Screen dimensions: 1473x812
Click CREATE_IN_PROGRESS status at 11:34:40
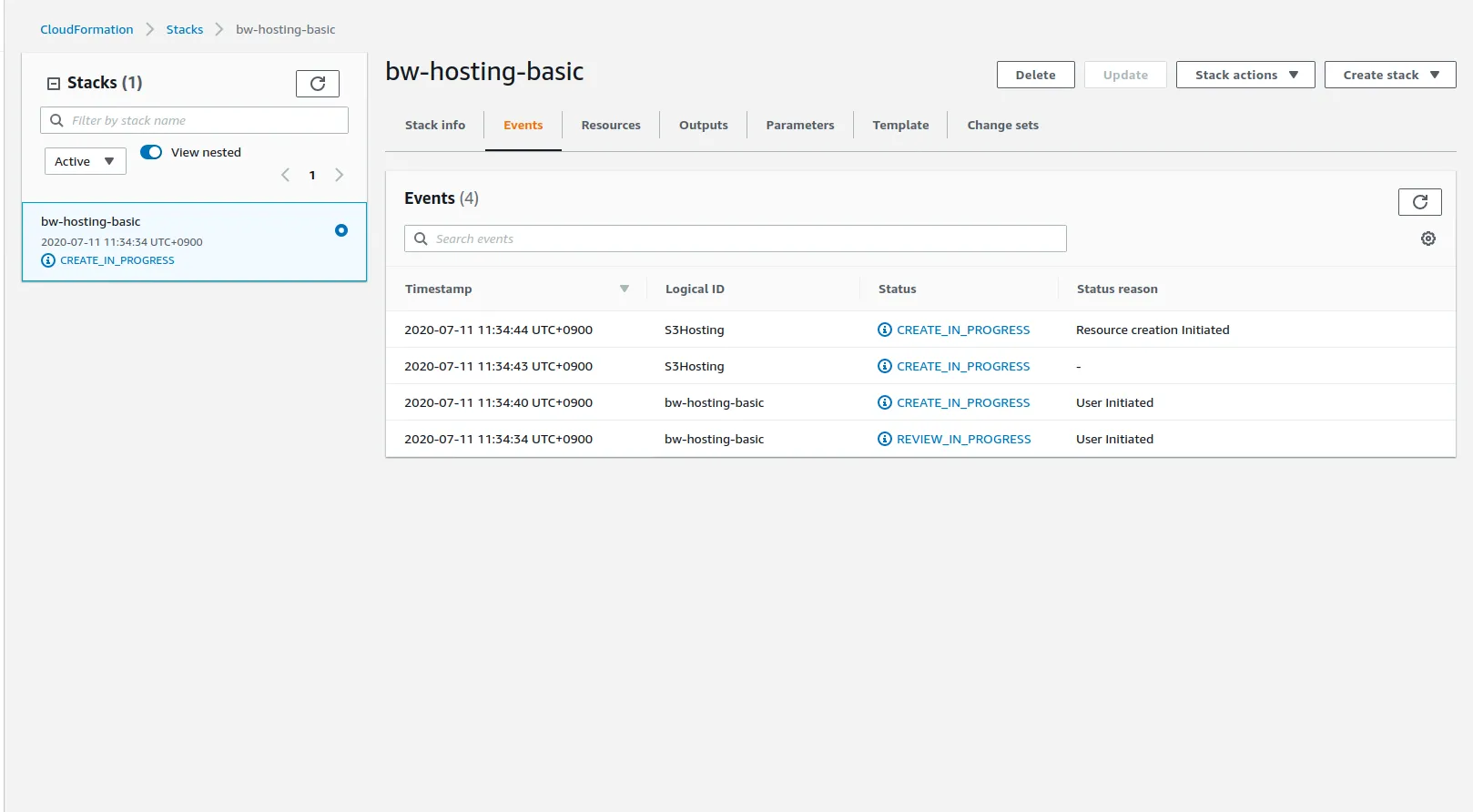[963, 402]
